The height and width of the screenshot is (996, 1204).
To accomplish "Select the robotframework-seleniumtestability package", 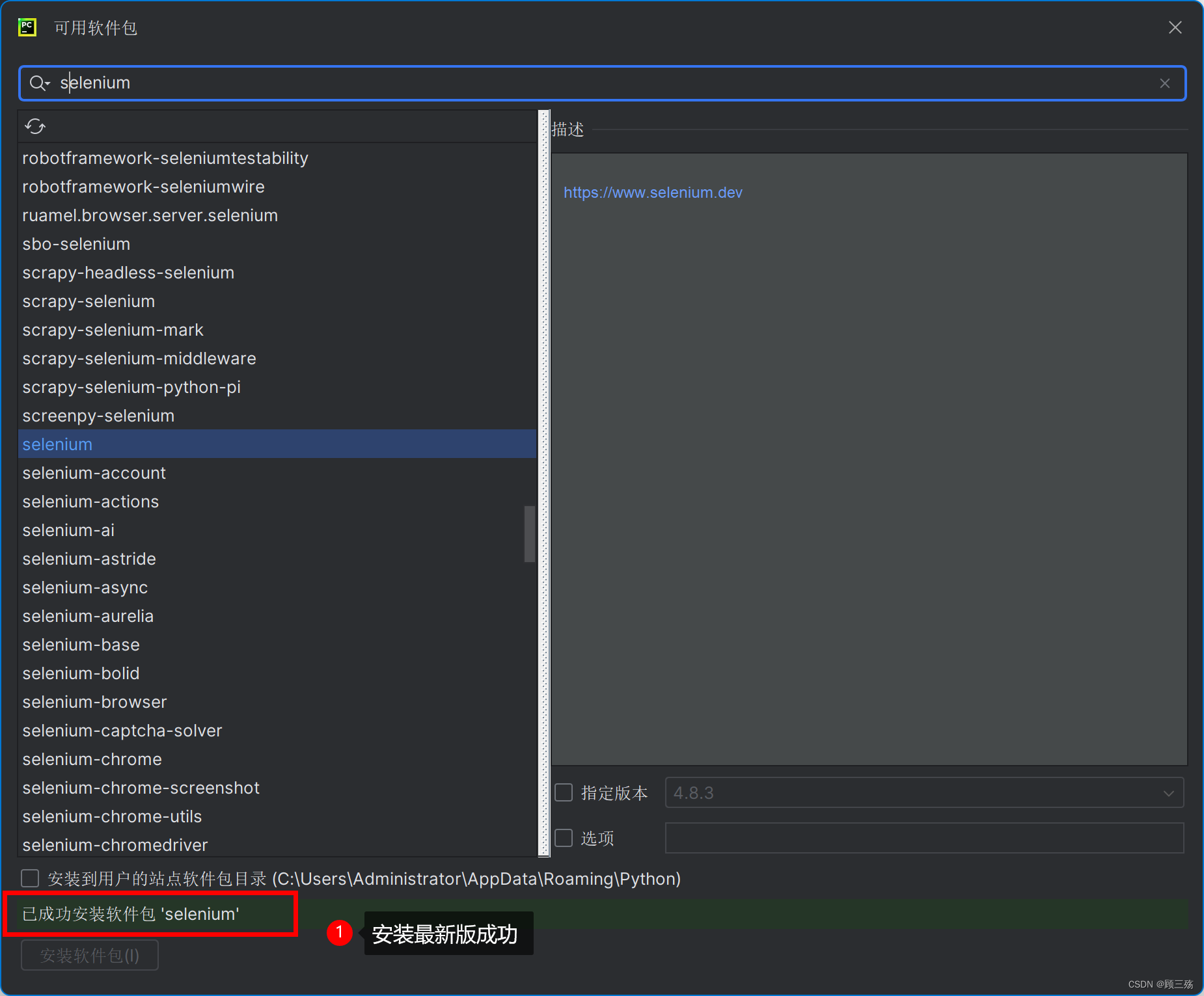I will (x=277, y=158).
